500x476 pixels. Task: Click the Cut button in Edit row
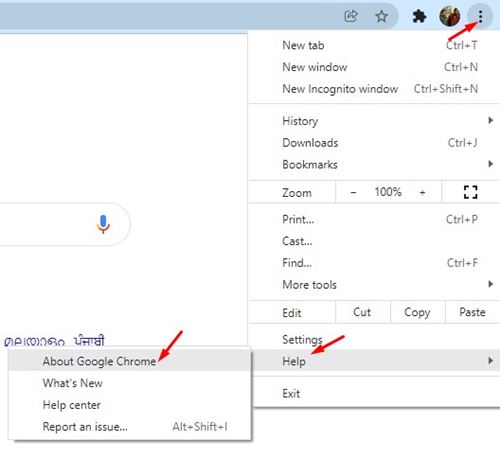coord(362,312)
